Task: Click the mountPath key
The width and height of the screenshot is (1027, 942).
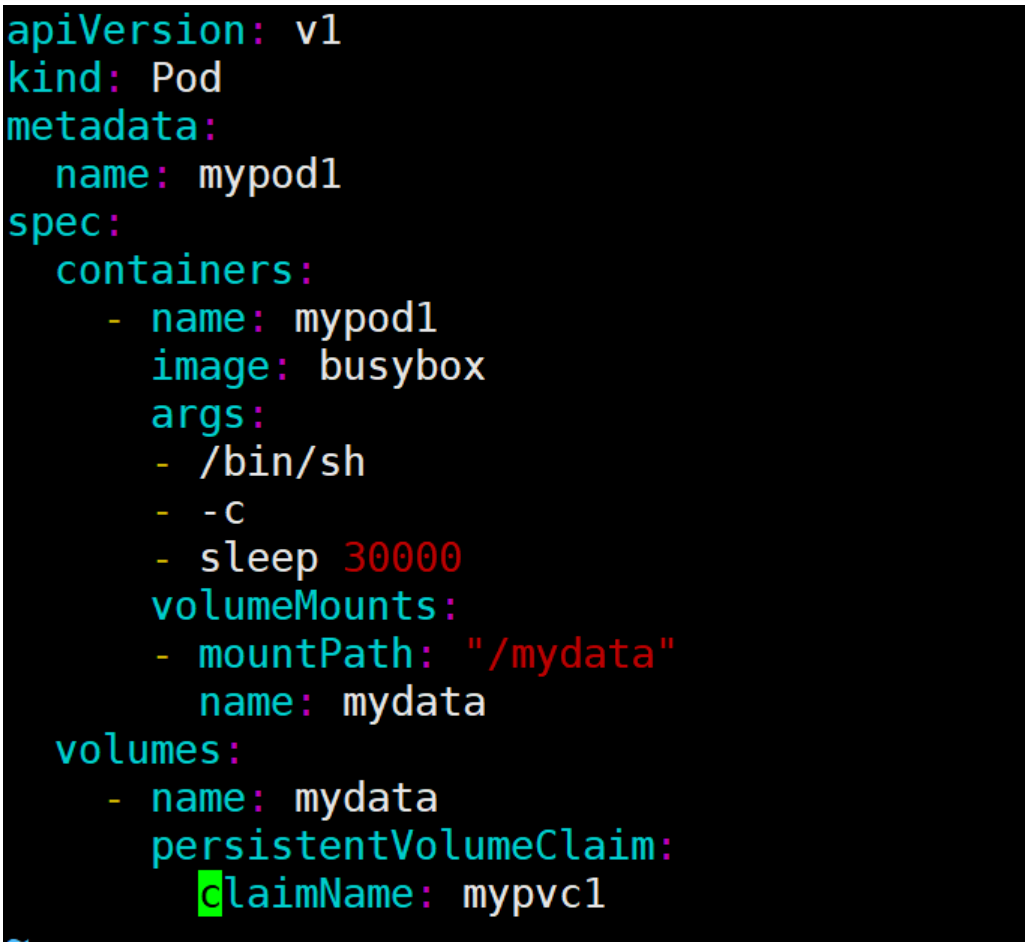Action: (306, 654)
